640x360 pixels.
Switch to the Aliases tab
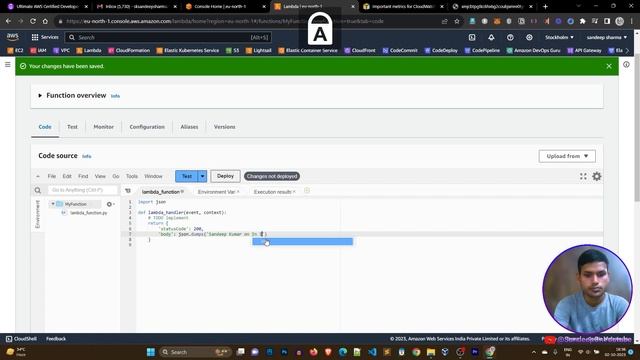click(x=189, y=127)
